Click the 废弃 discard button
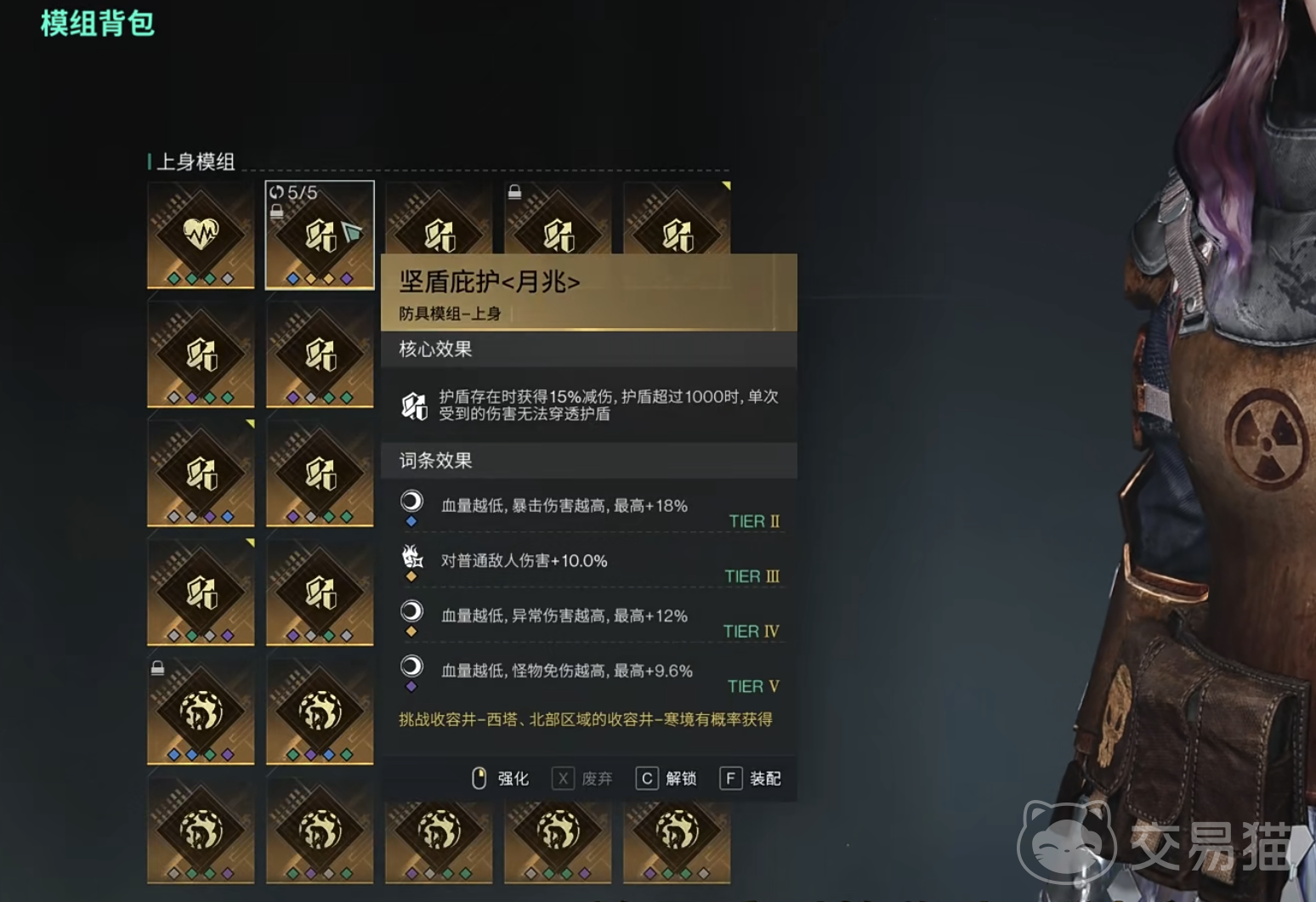The image size is (1316, 902). pyautogui.click(x=583, y=778)
